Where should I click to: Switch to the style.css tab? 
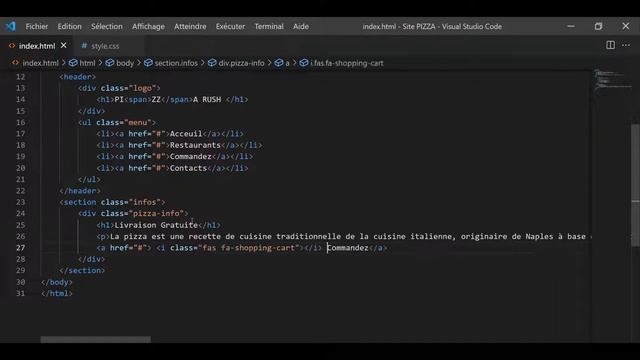point(105,46)
